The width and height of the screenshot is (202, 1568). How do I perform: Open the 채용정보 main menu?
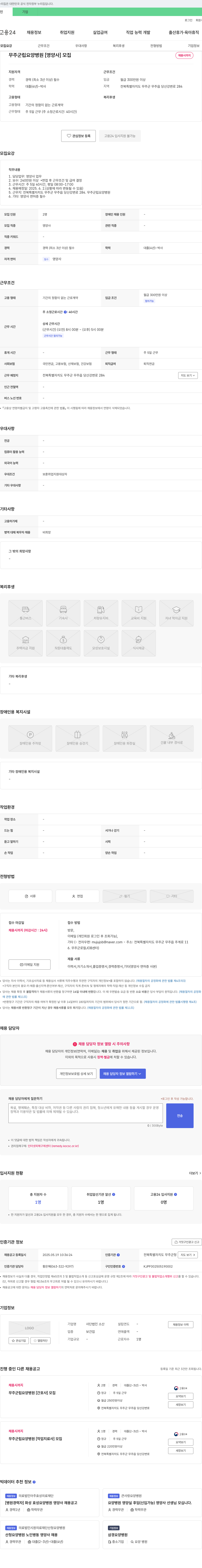click(34, 32)
